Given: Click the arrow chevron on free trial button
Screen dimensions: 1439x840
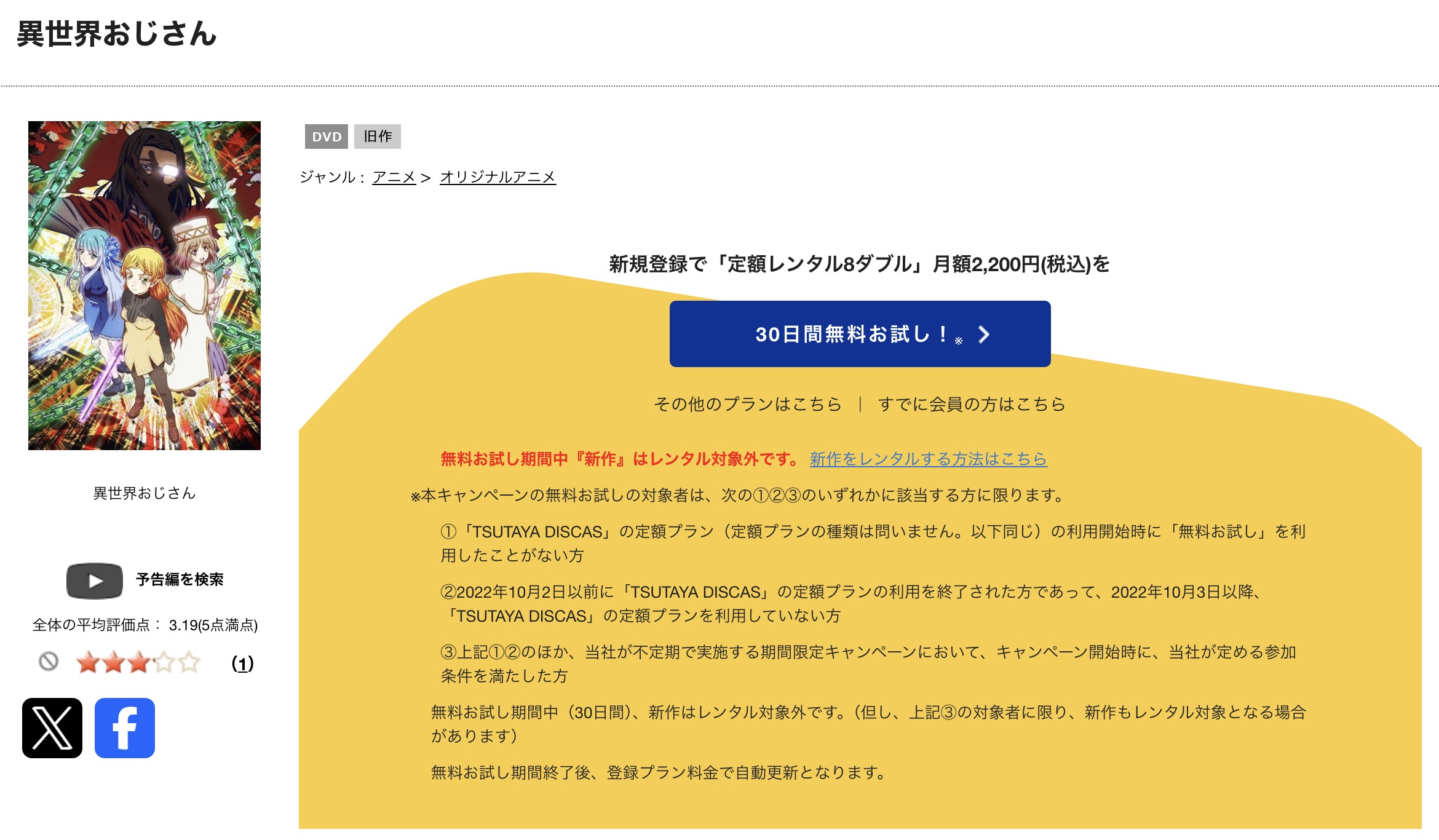Looking at the screenshot, I should pos(984,335).
